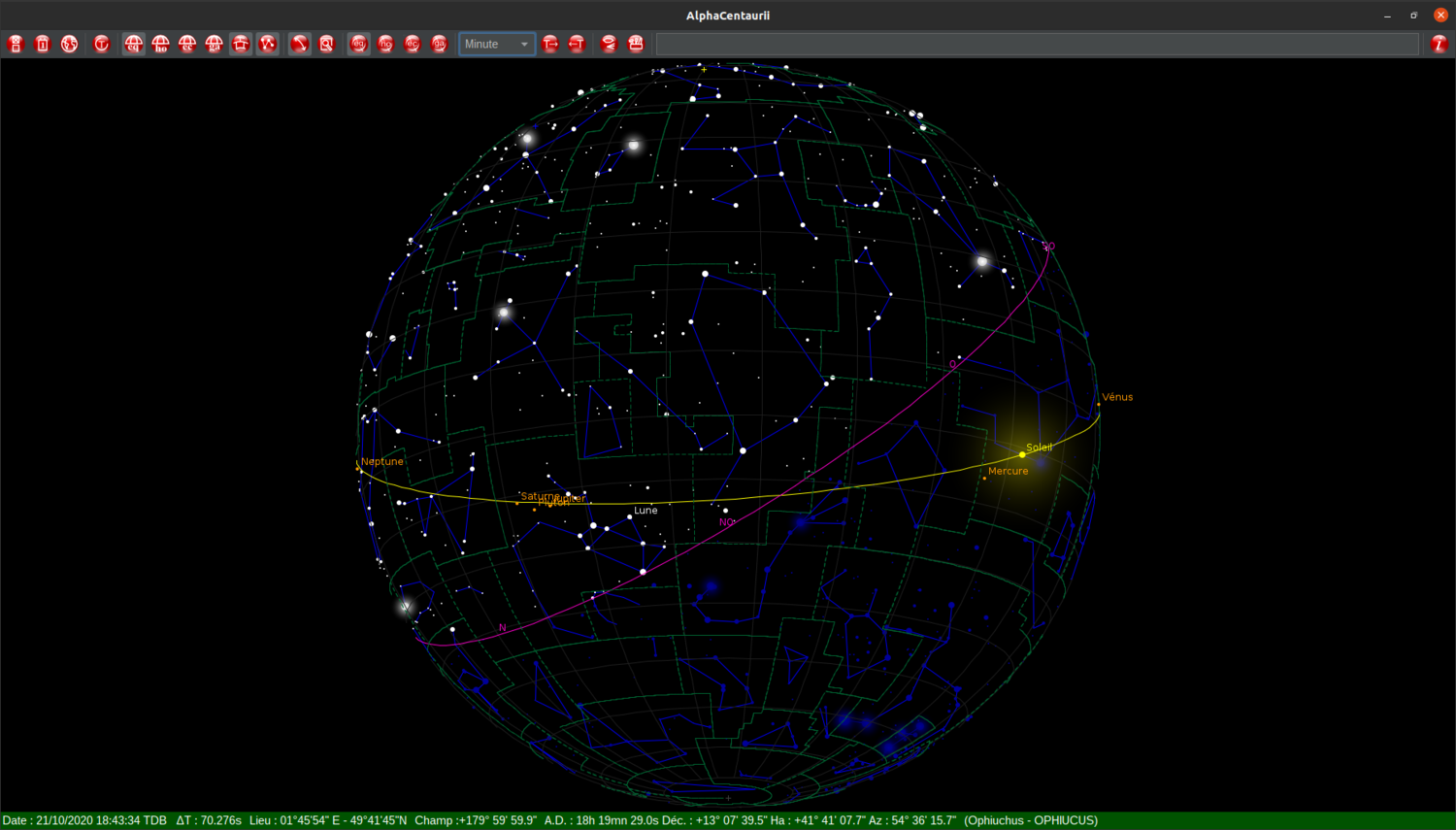Select the galactic coordinate system icon
Viewport: 1456px width, 830px height.
click(215, 44)
